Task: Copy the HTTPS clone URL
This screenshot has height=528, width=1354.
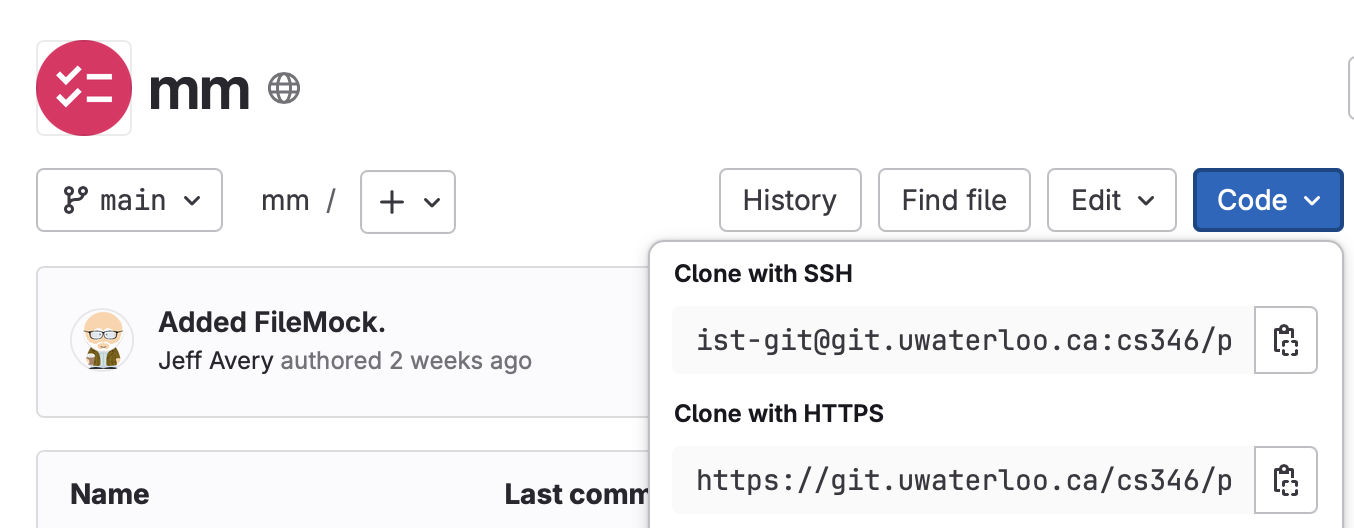Action: (1285, 480)
